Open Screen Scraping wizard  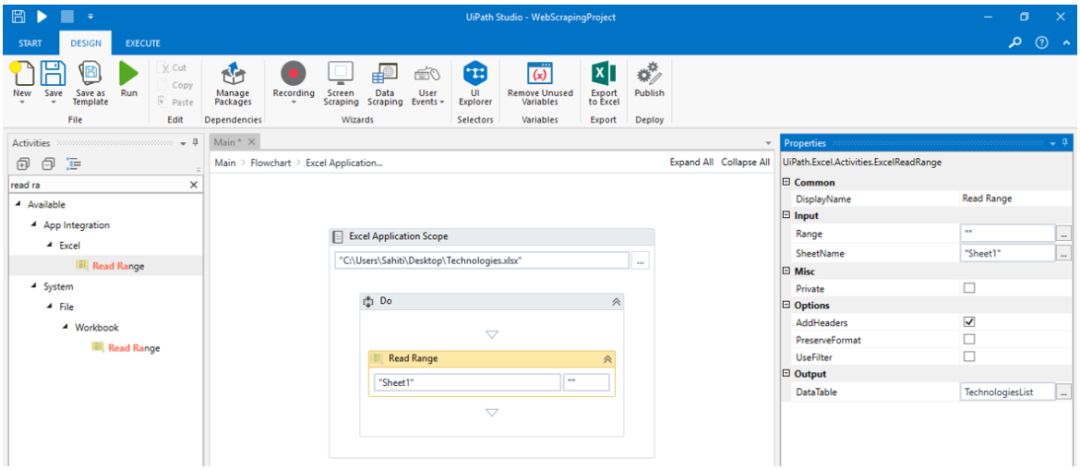coord(341,83)
